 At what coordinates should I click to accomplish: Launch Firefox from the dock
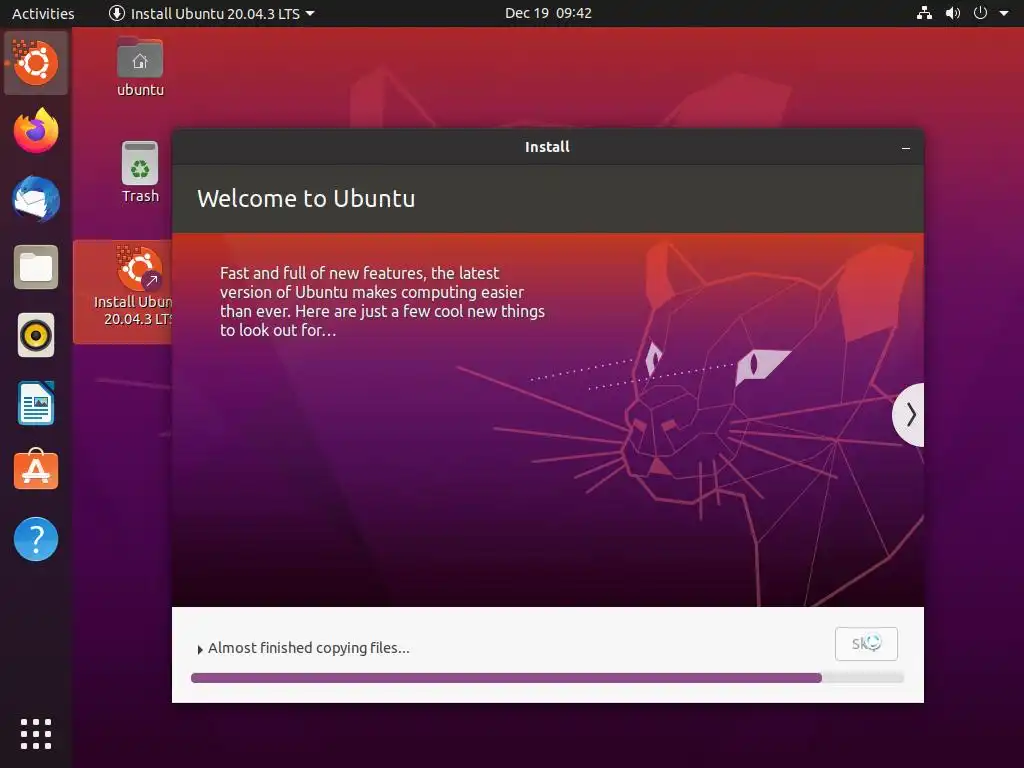36,131
